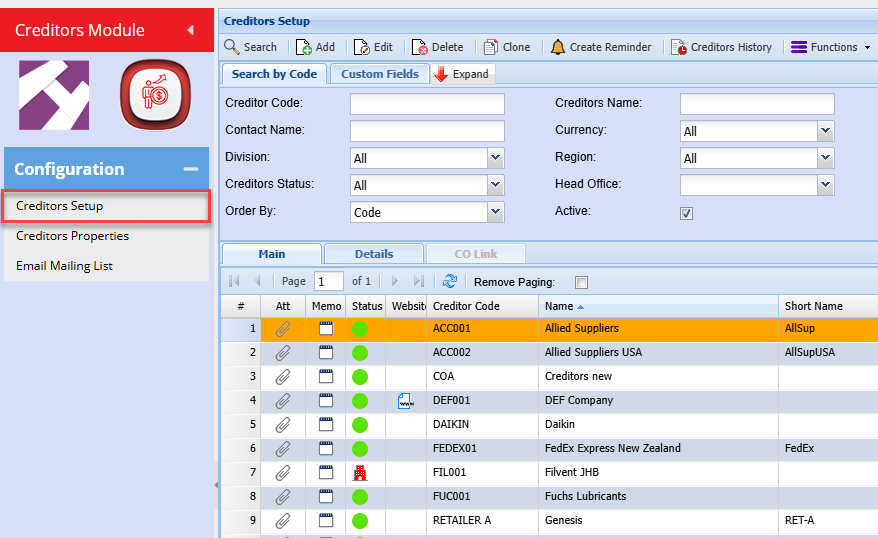
Task: Open memo icon for the Daikin row
Action: pos(326,425)
